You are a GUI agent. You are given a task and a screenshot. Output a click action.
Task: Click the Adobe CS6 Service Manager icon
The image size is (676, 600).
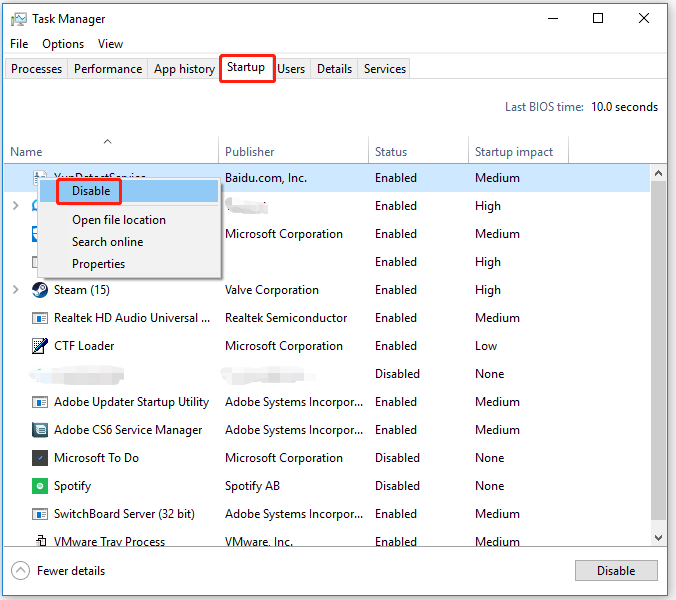pyautogui.click(x=40, y=430)
